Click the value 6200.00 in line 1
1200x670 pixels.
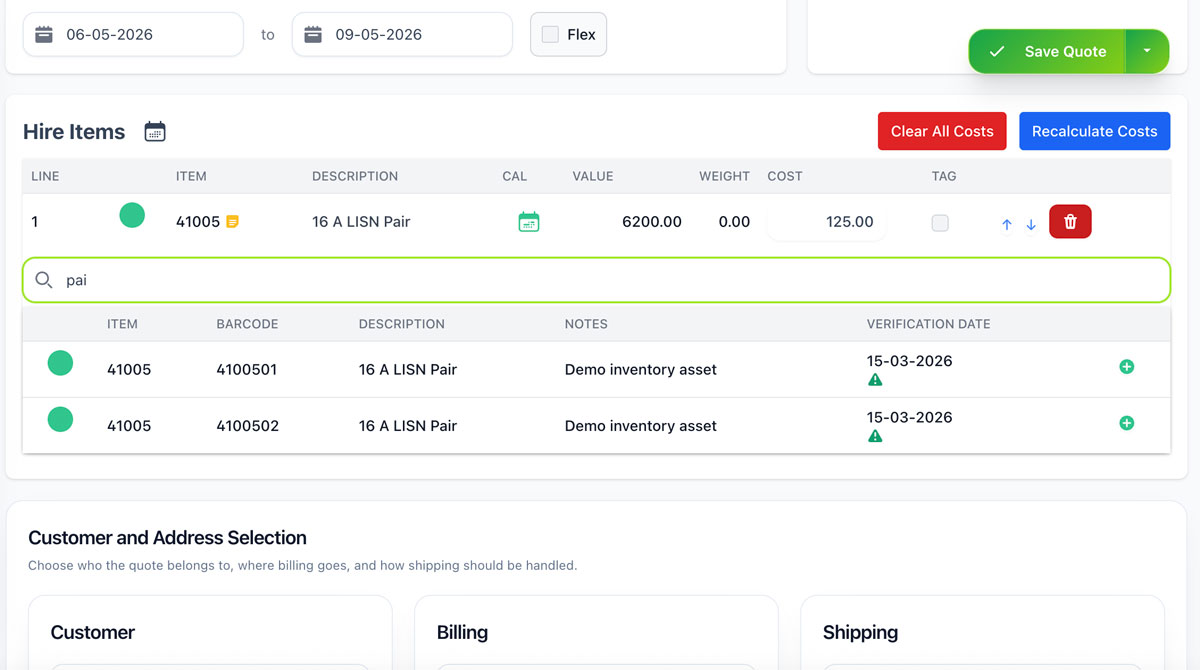[x=652, y=222]
